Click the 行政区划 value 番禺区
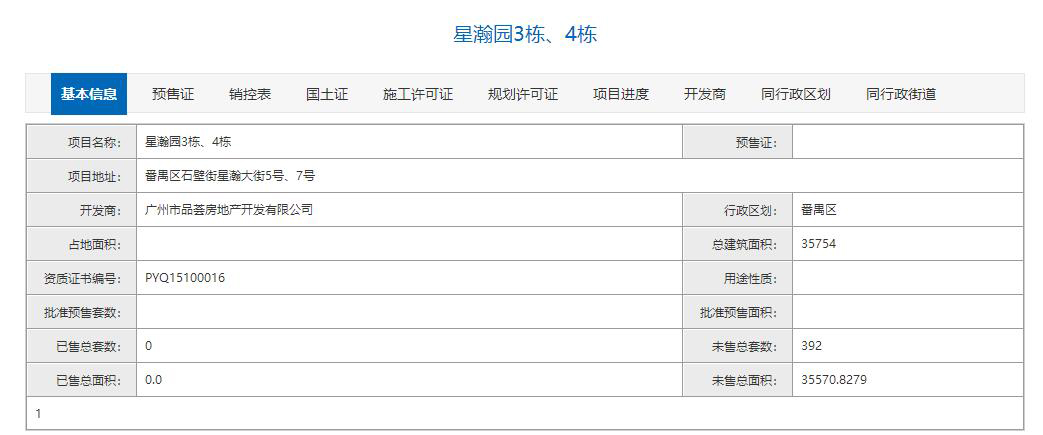Screen dimensions: 1043x435 click(x=818, y=210)
